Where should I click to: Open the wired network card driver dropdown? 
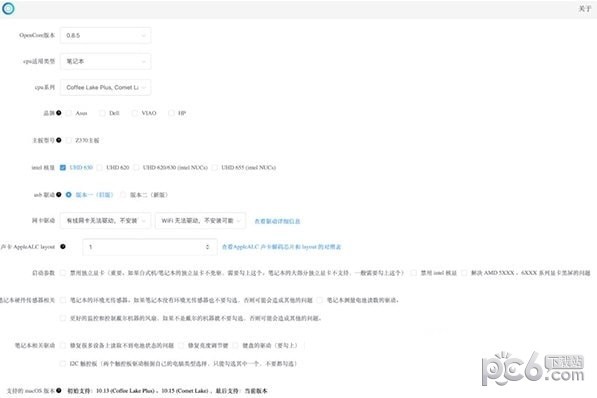(x=105, y=221)
